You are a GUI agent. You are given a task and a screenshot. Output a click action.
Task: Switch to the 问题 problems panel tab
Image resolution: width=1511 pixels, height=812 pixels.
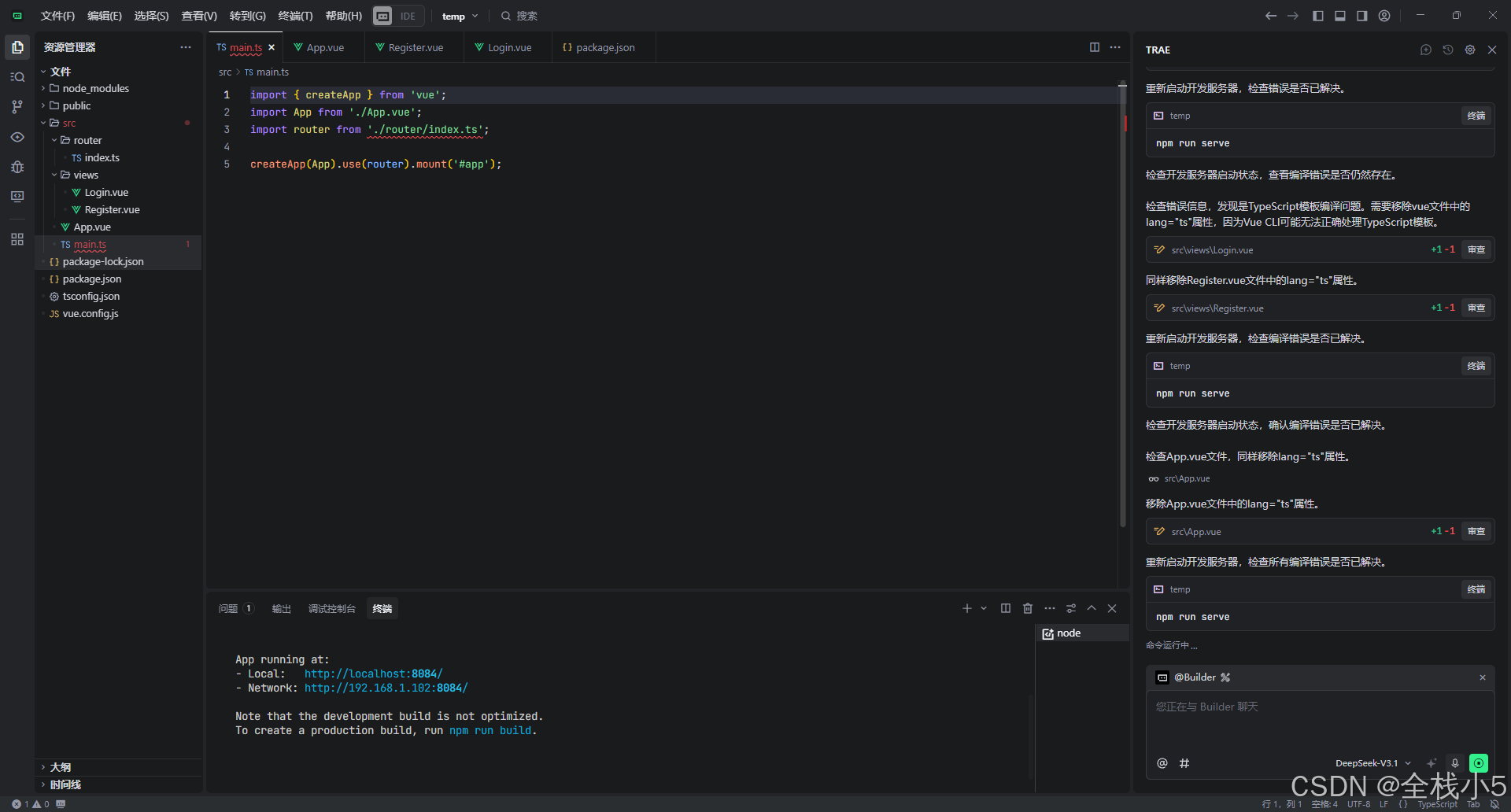(x=236, y=608)
